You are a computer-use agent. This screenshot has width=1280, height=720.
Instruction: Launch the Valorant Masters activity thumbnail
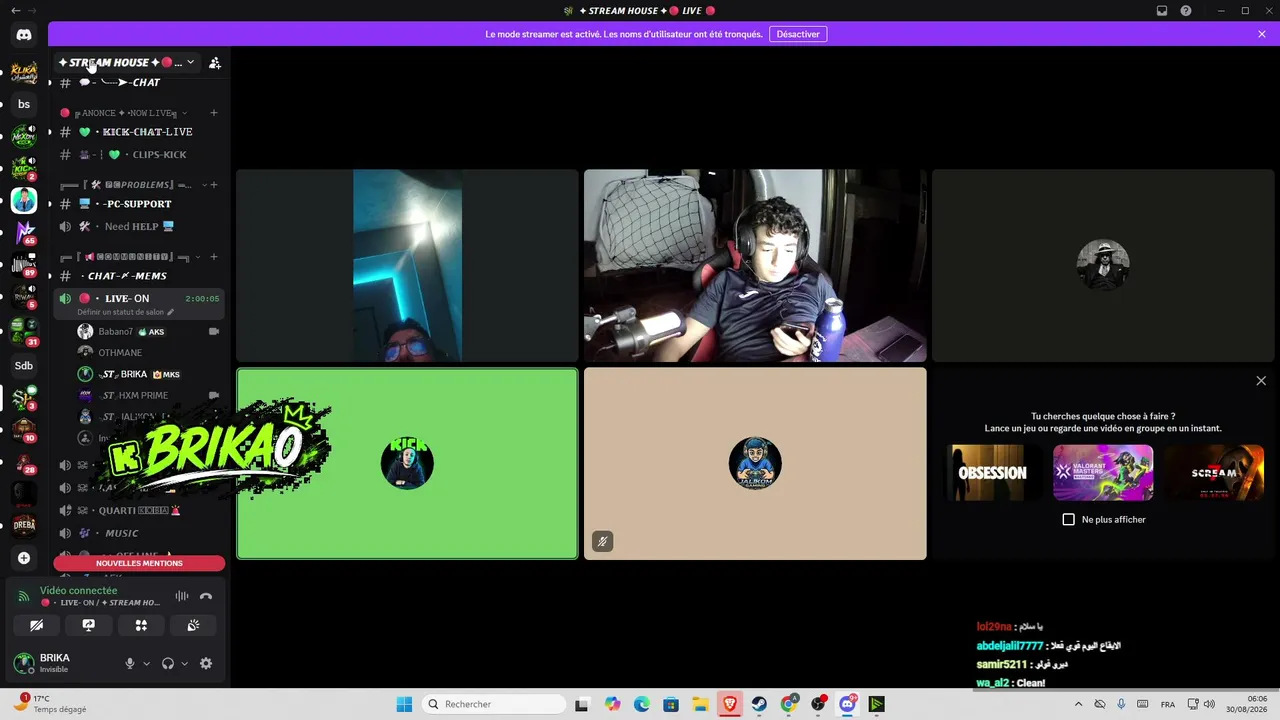pyautogui.click(x=1103, y=473)
